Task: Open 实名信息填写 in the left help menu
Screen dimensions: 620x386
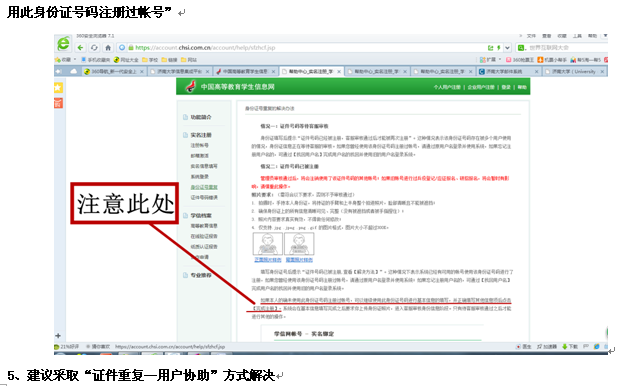Action: point(204,166)
